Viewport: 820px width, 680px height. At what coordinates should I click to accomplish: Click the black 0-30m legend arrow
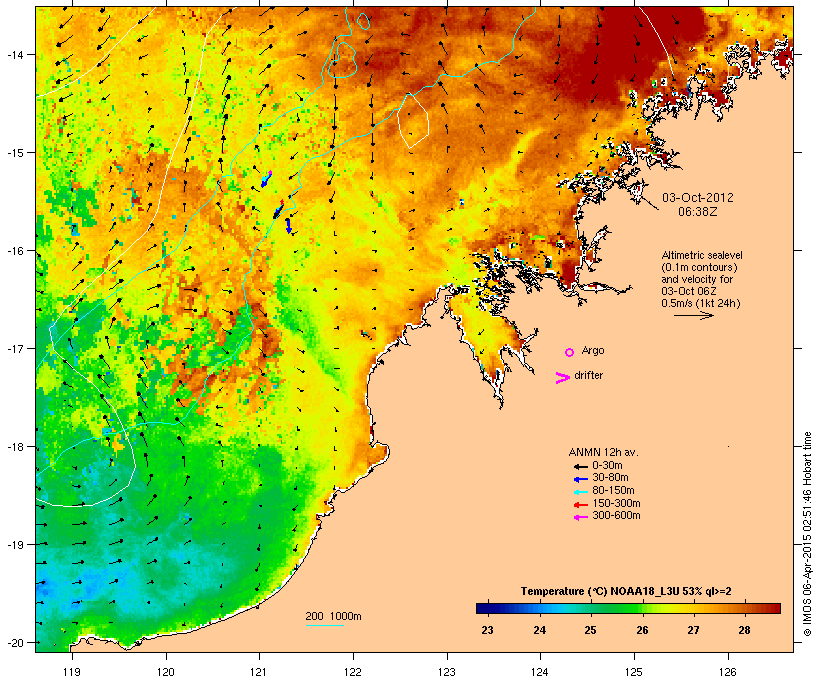click(580, 466)
